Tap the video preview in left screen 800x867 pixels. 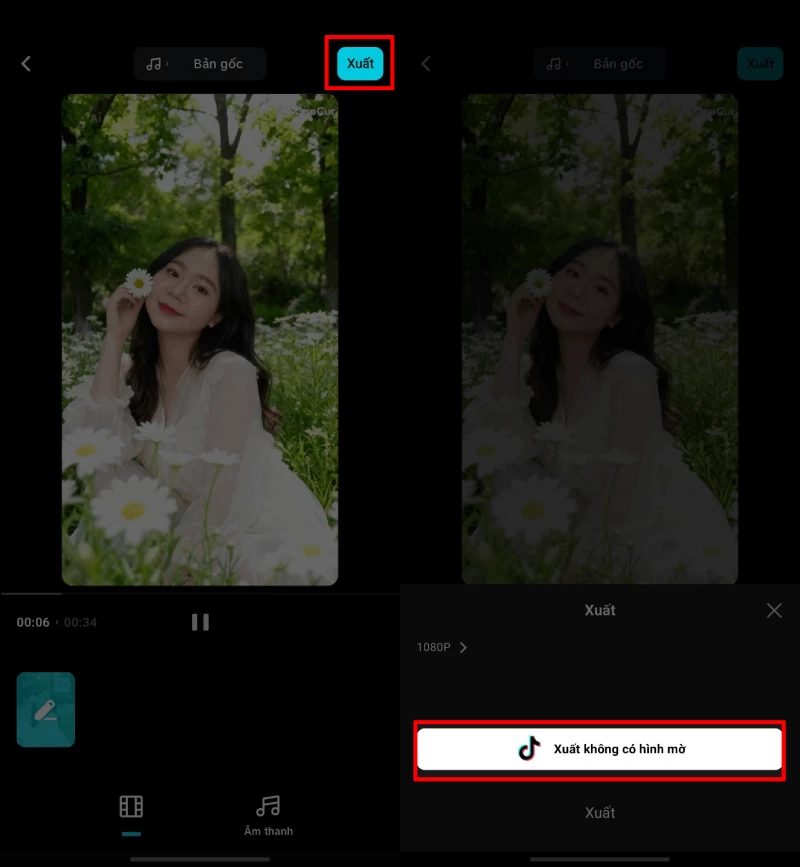point(200,340)
